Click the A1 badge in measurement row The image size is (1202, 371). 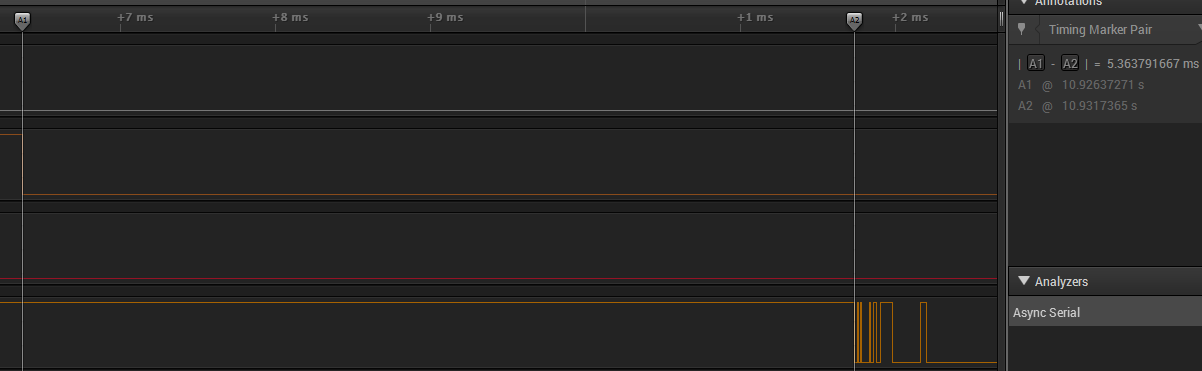(x=1036, y=63)
